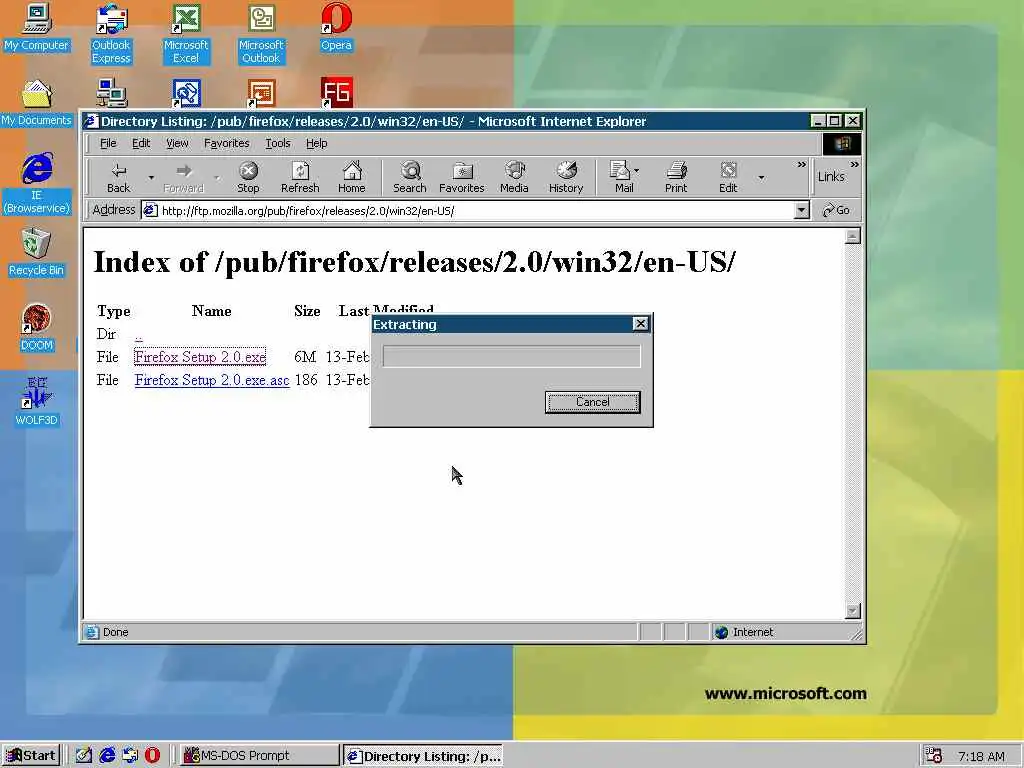
Task: Click the task scheduler tray icon
Action: [935, 756]
